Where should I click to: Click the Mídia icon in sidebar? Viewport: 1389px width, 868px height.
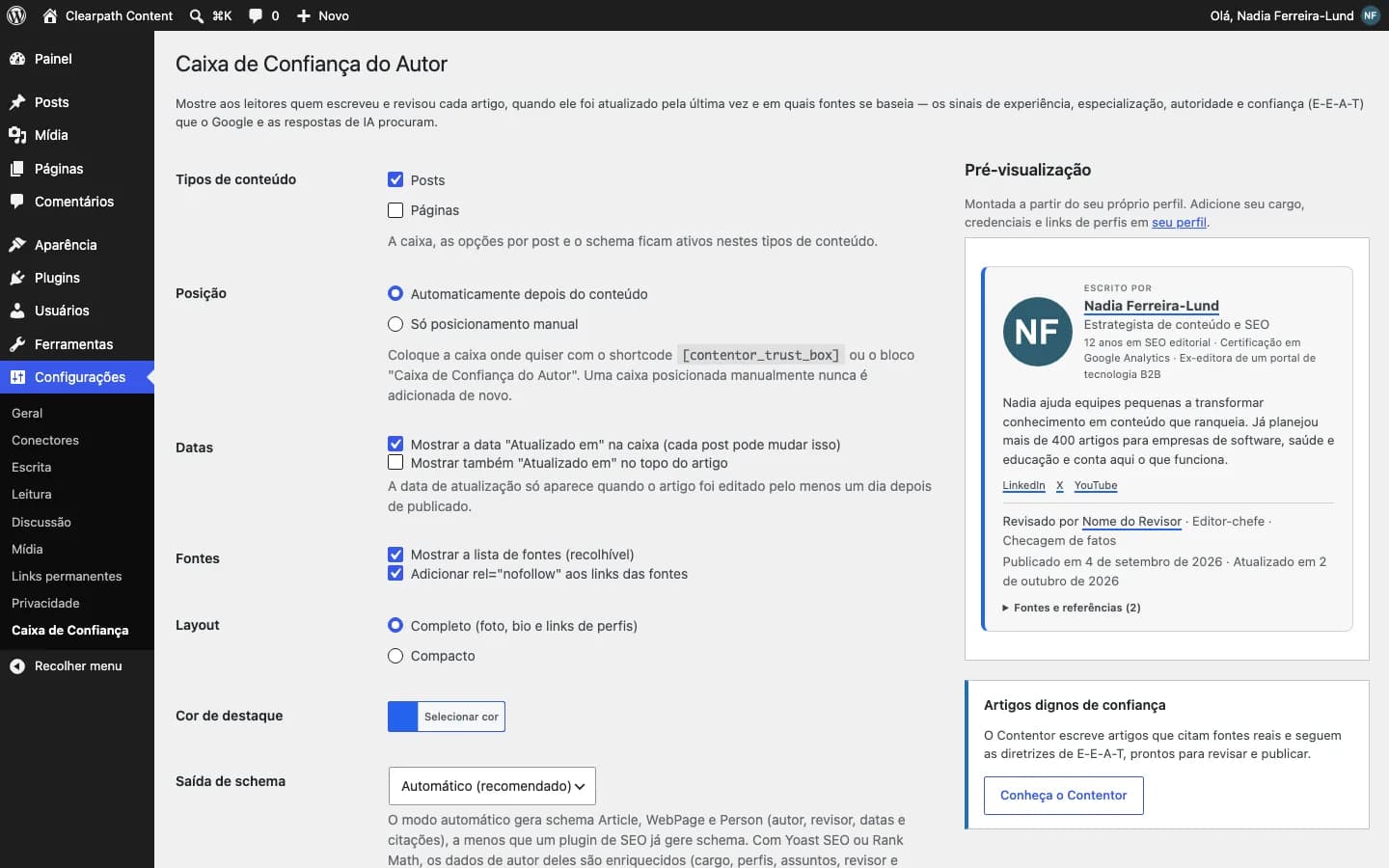click(17, 135)
